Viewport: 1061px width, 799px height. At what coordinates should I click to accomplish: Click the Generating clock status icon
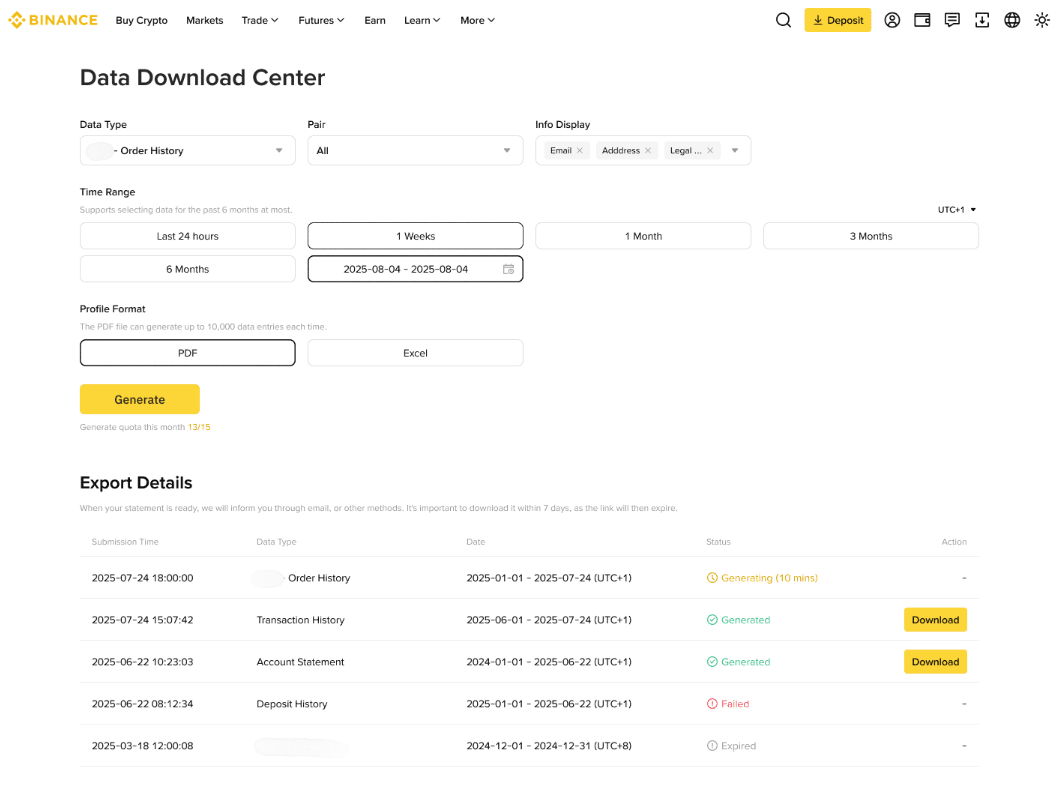pyautogui.click(x=712, y=578)
